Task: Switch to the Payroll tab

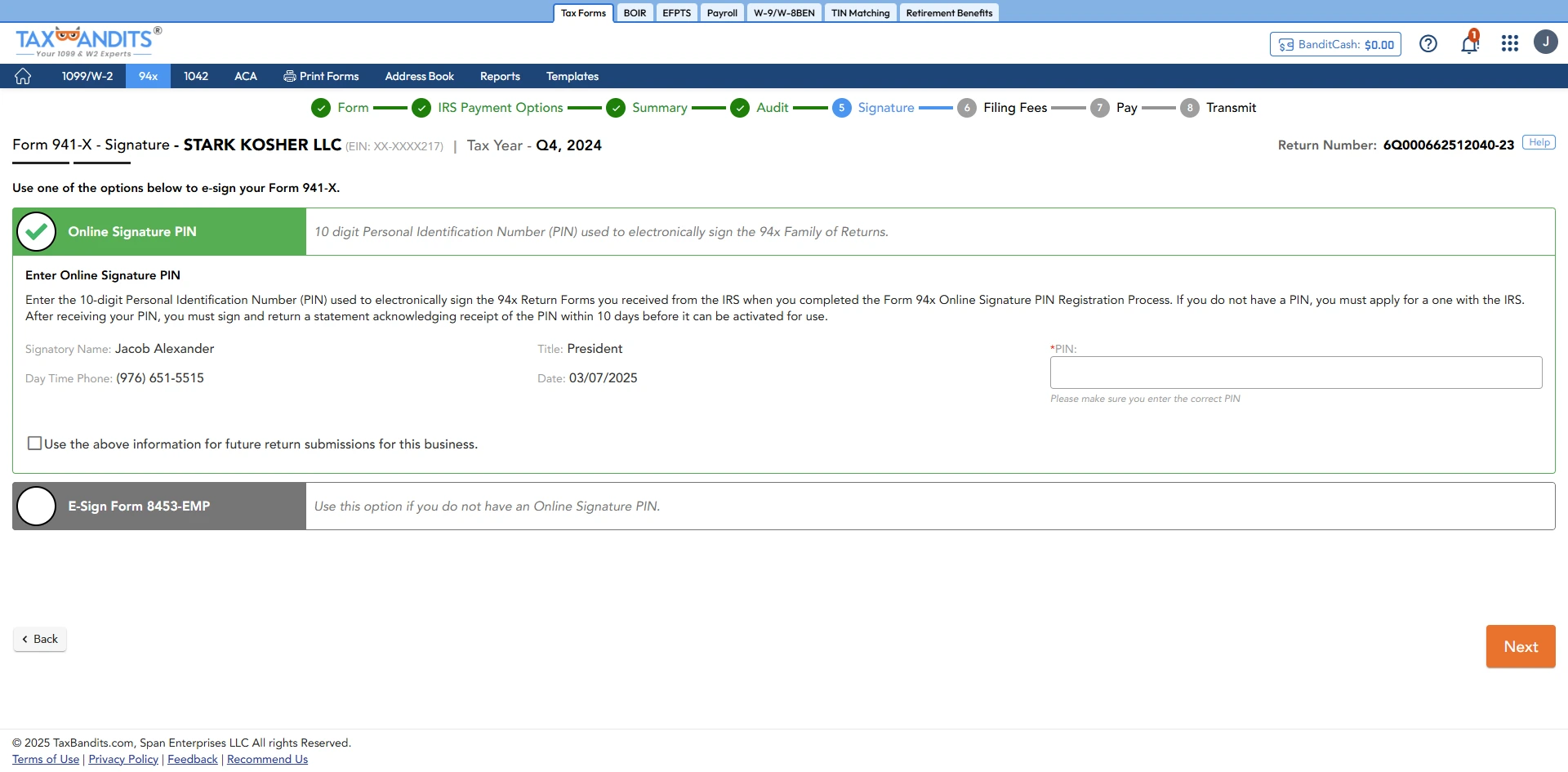Action: click(x=722, y=13)
